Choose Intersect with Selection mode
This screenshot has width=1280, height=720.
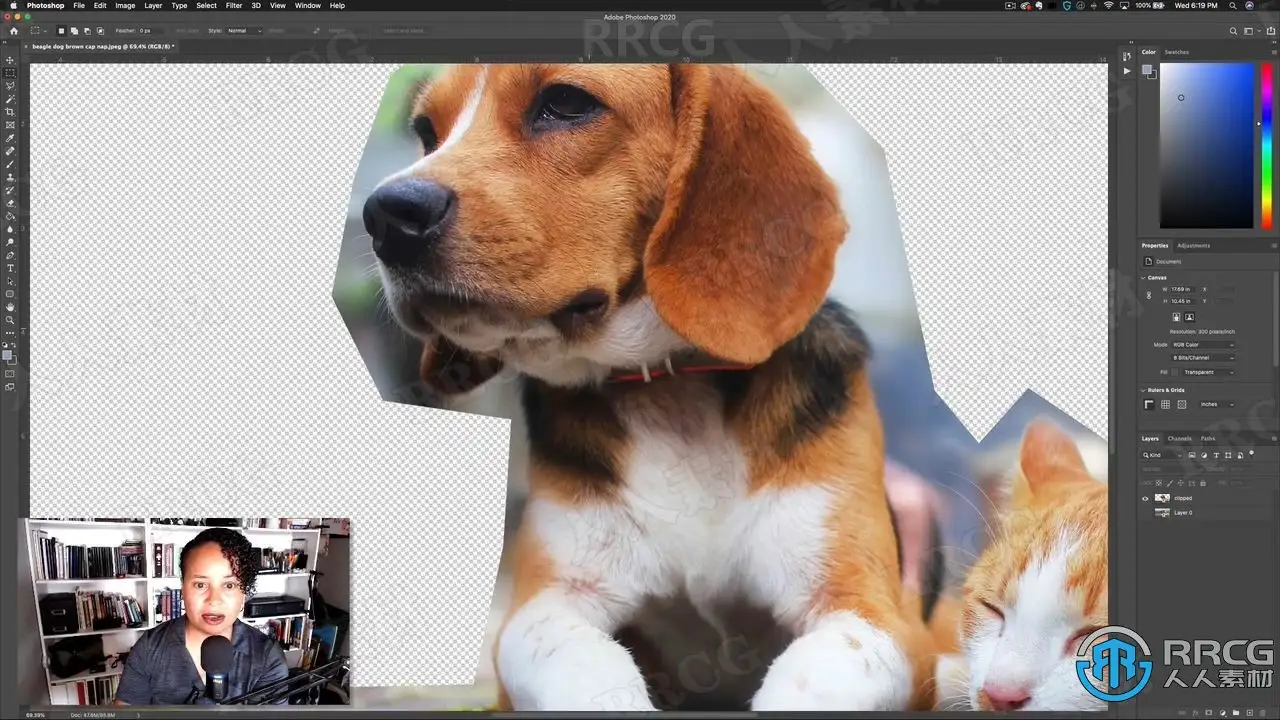click(x=100, y=31)
